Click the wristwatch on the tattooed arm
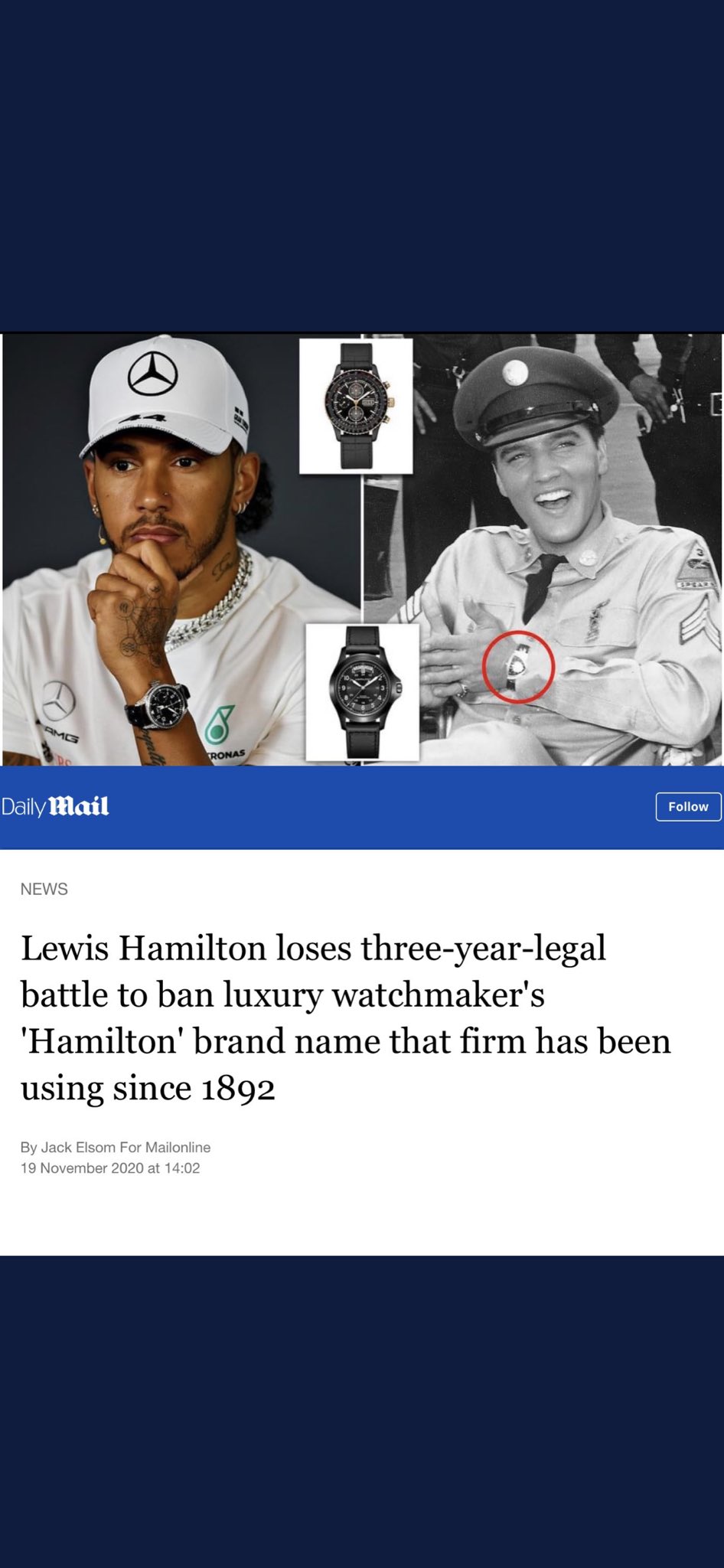 pyautogui.click(x=160, y=704)
